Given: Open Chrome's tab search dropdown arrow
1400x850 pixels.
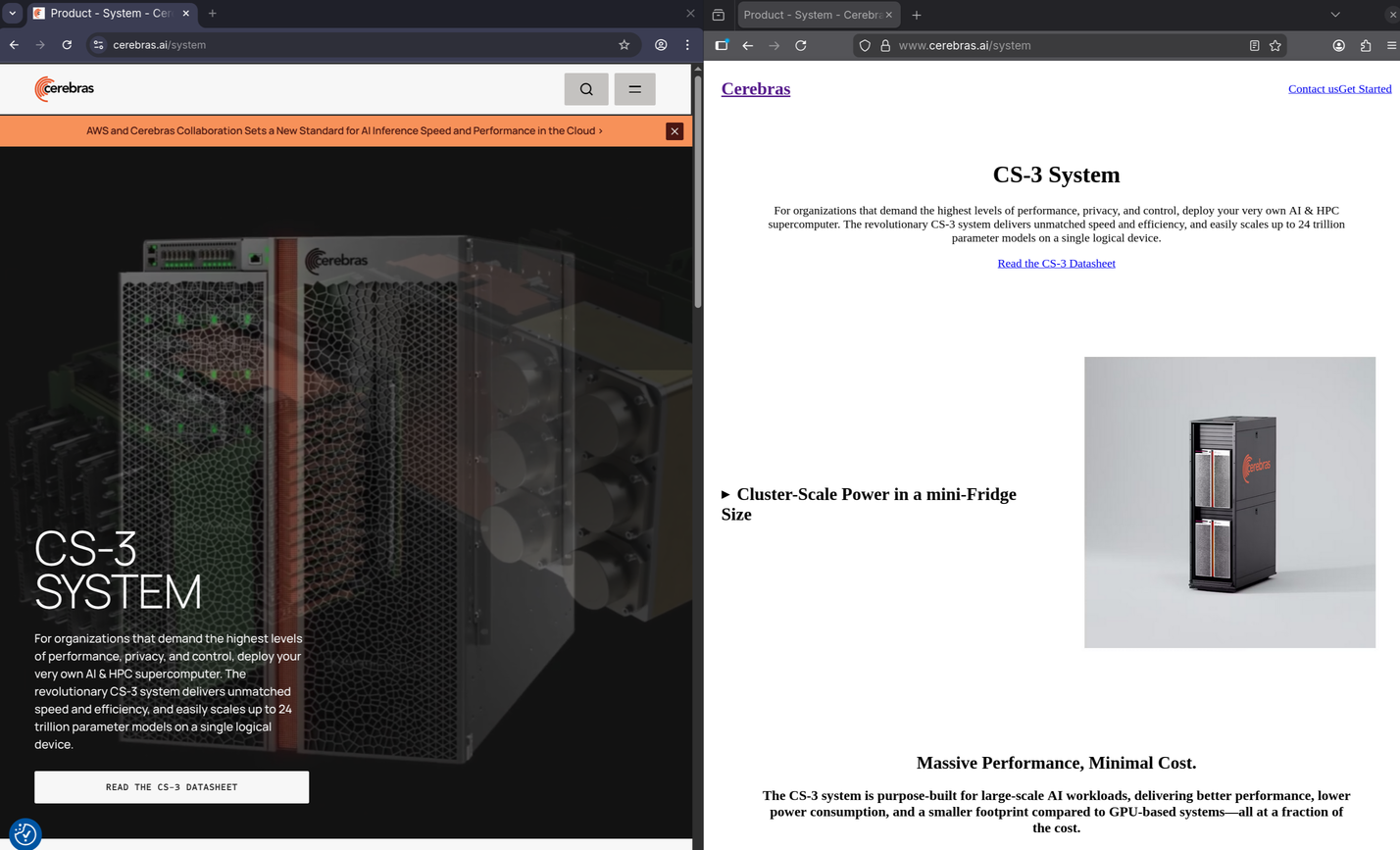Looking at the screenshot, I should pyautogui.click(x=13, y=14).
